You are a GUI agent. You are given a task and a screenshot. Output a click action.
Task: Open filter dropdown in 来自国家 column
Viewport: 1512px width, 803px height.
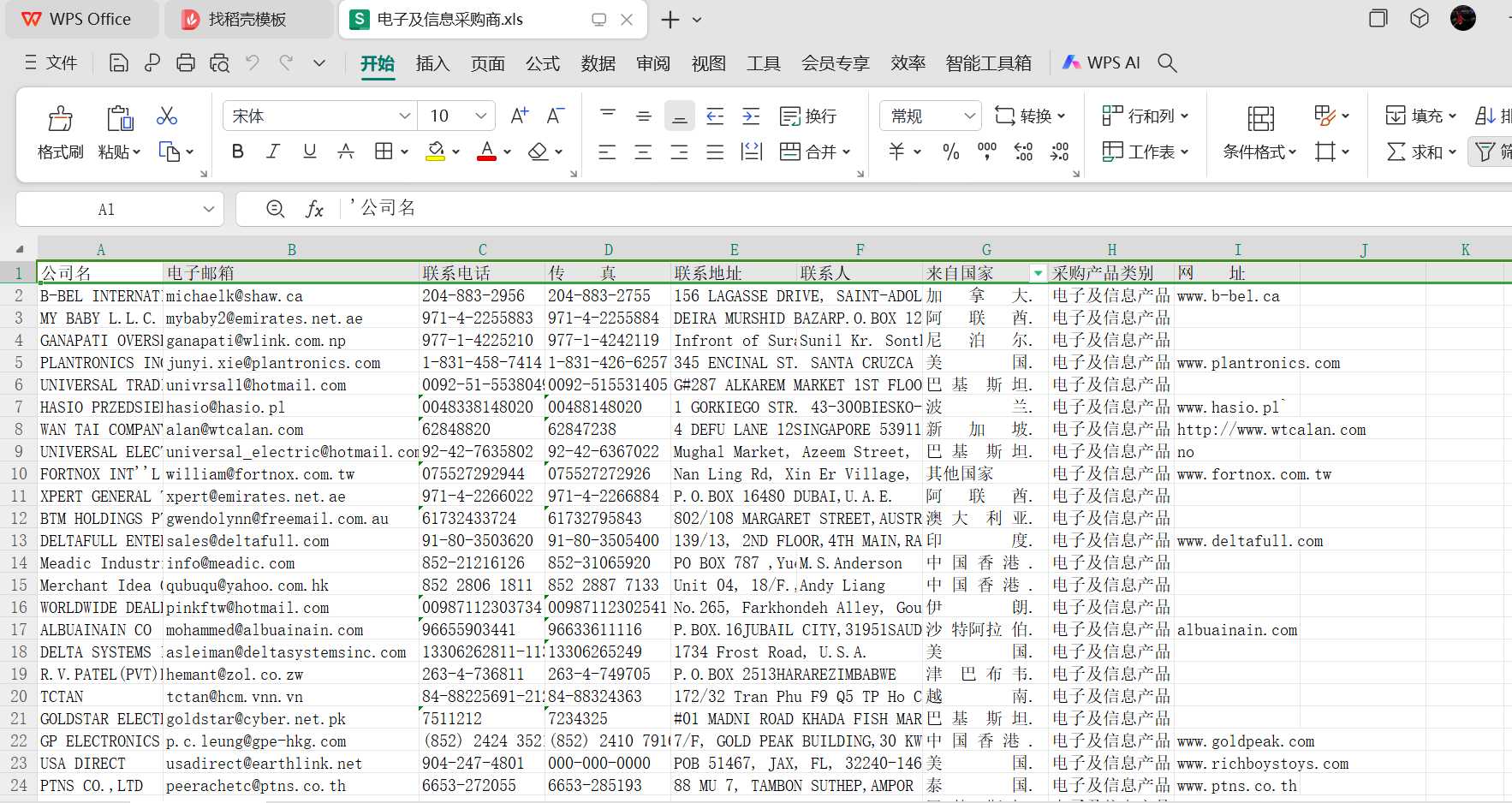click(x=1038, y=273)
